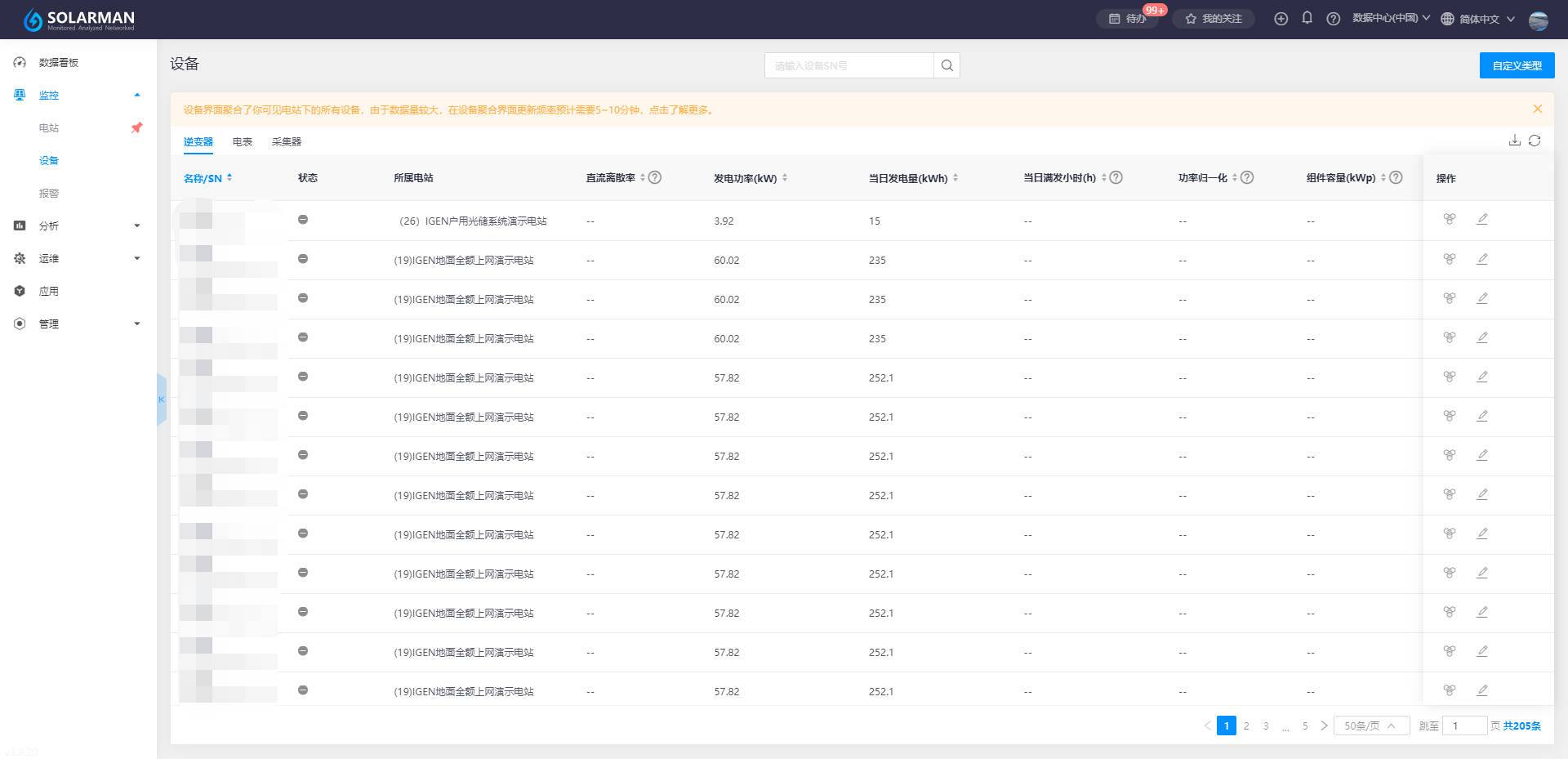Click the plus add icon in header
Screen dimensions: 1568x759
[x=1281, y=19]
